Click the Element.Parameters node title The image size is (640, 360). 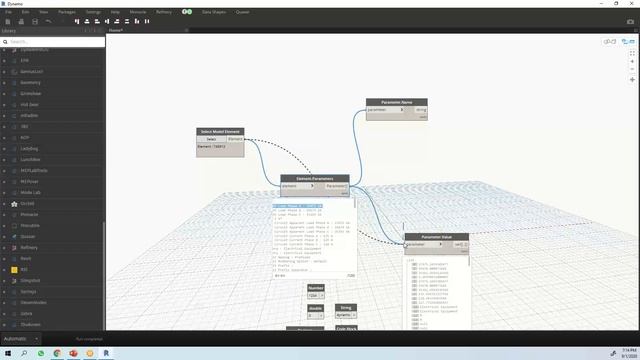[x=315, y=178]
